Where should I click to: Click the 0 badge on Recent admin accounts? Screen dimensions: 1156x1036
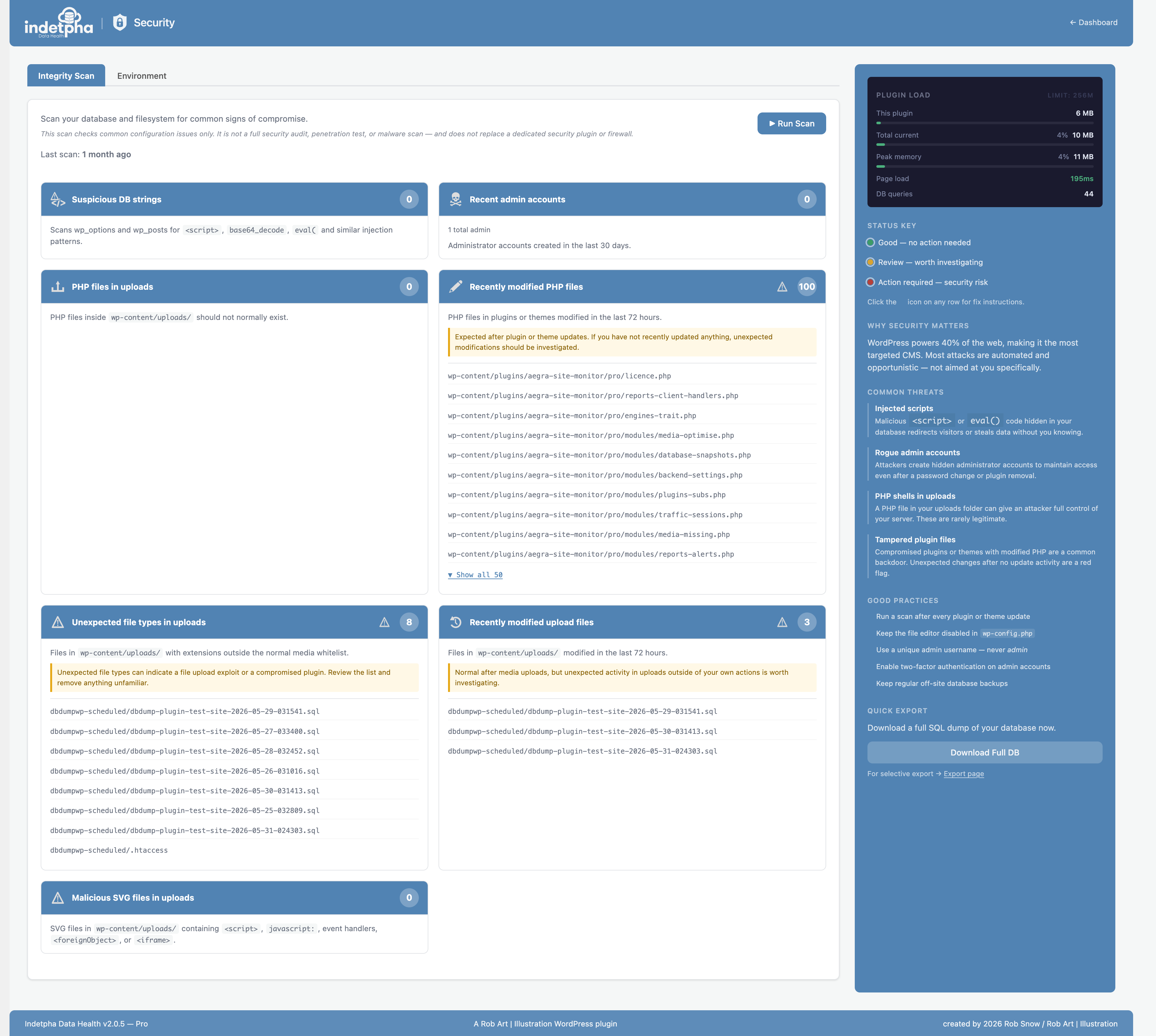point(807,199)
